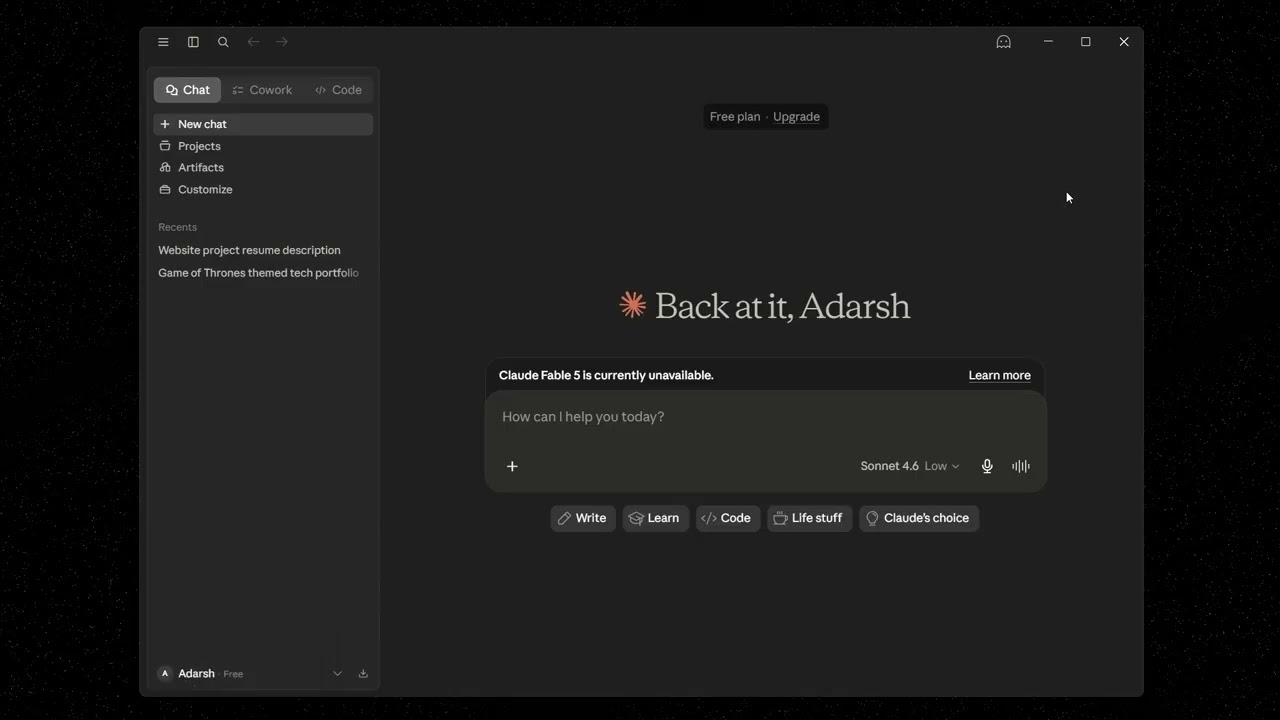
Task: Click the Learn suggestion button
Action: click(655, 518)
